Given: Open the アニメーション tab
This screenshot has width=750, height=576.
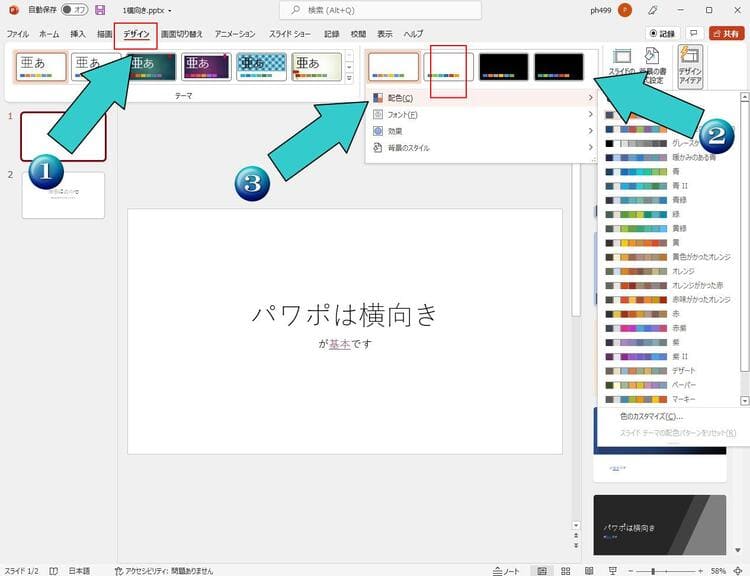Looking at the screenshot, I should [x=235, y=33].
